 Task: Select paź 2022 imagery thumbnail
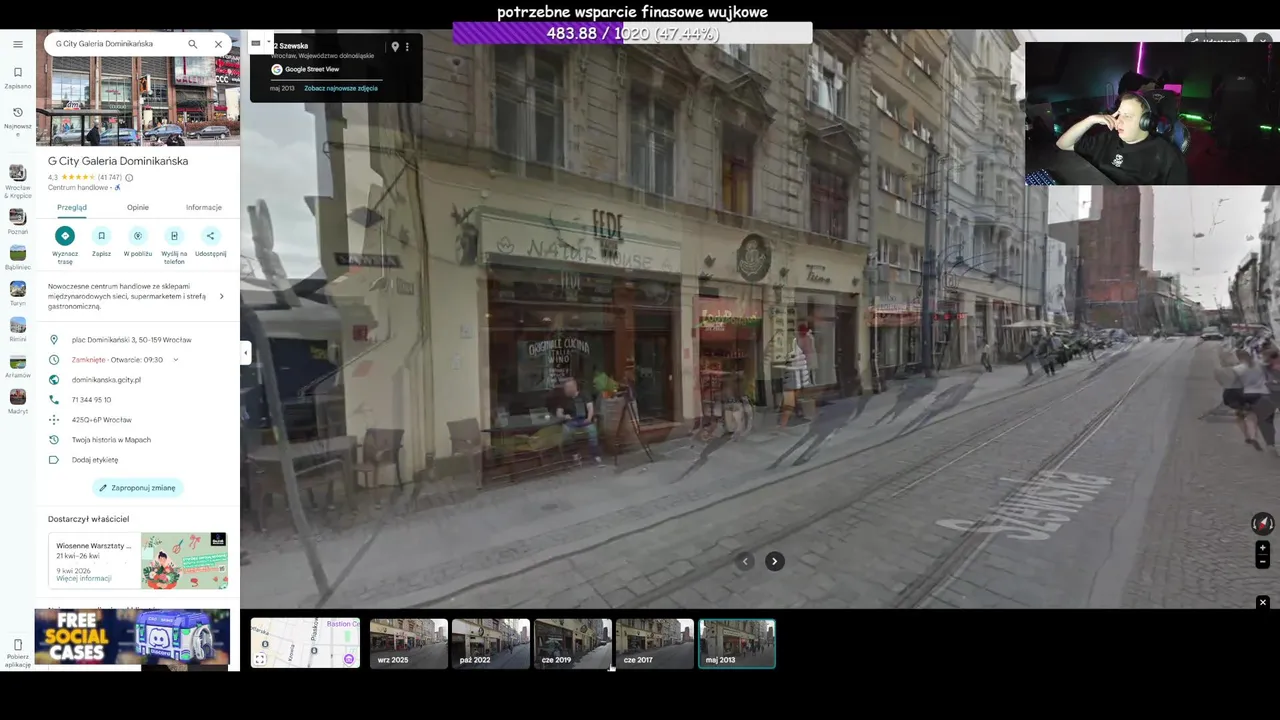491,643
